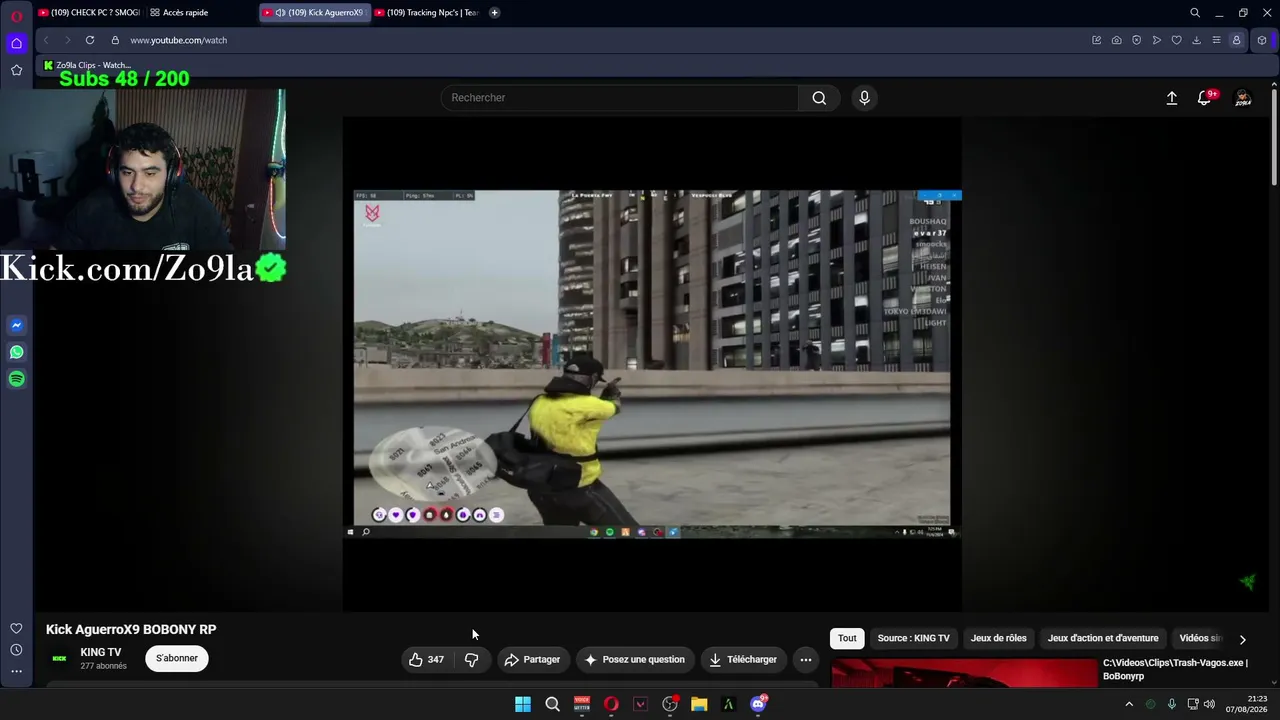Open Easy Setup sliders icon
Viewport: 1280px width, 720px height.
1216,40
